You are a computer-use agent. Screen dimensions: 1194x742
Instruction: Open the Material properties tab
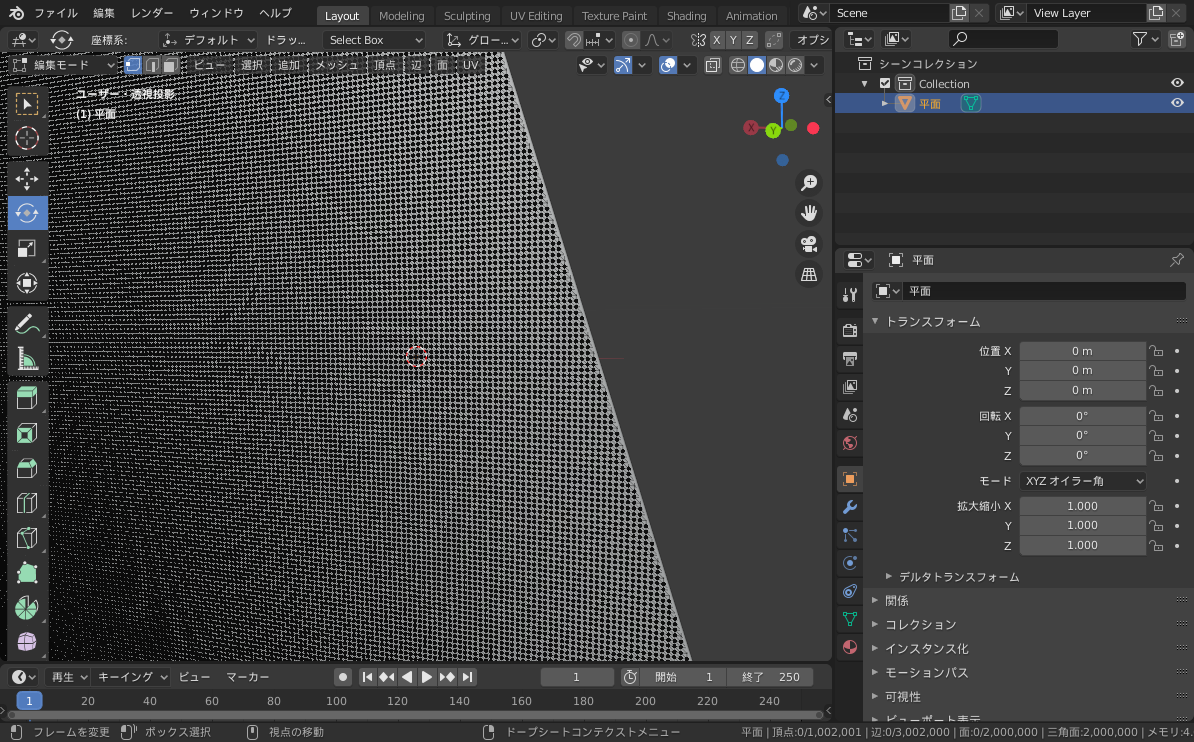pyautogui.click(x=850, y=648)
